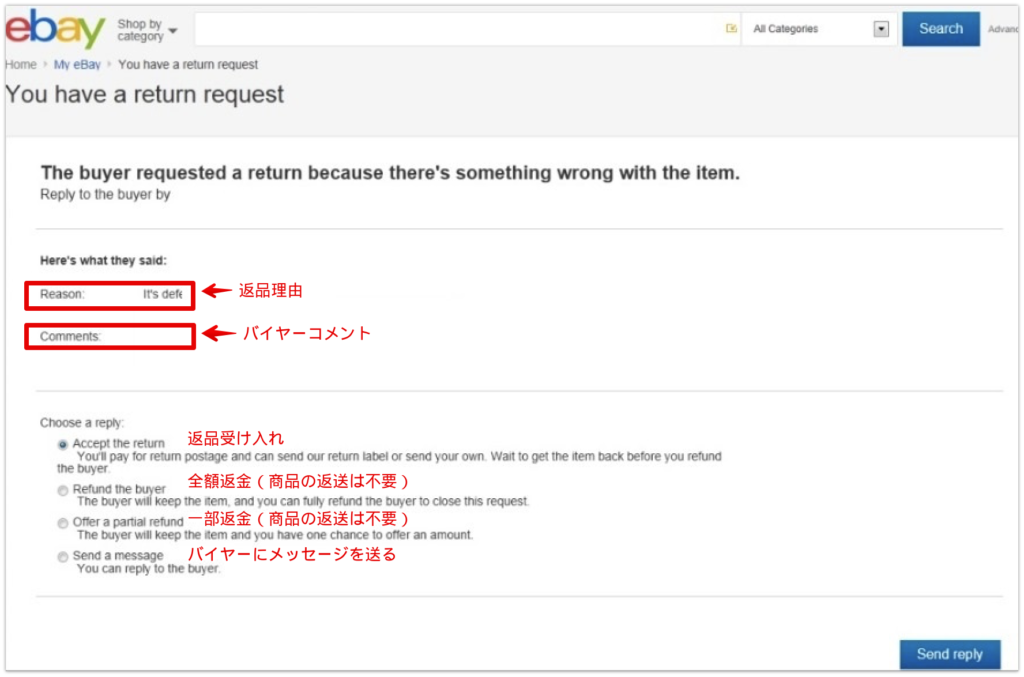
Task: Select the Refund the buyer option
Action: tap(63, 490)
